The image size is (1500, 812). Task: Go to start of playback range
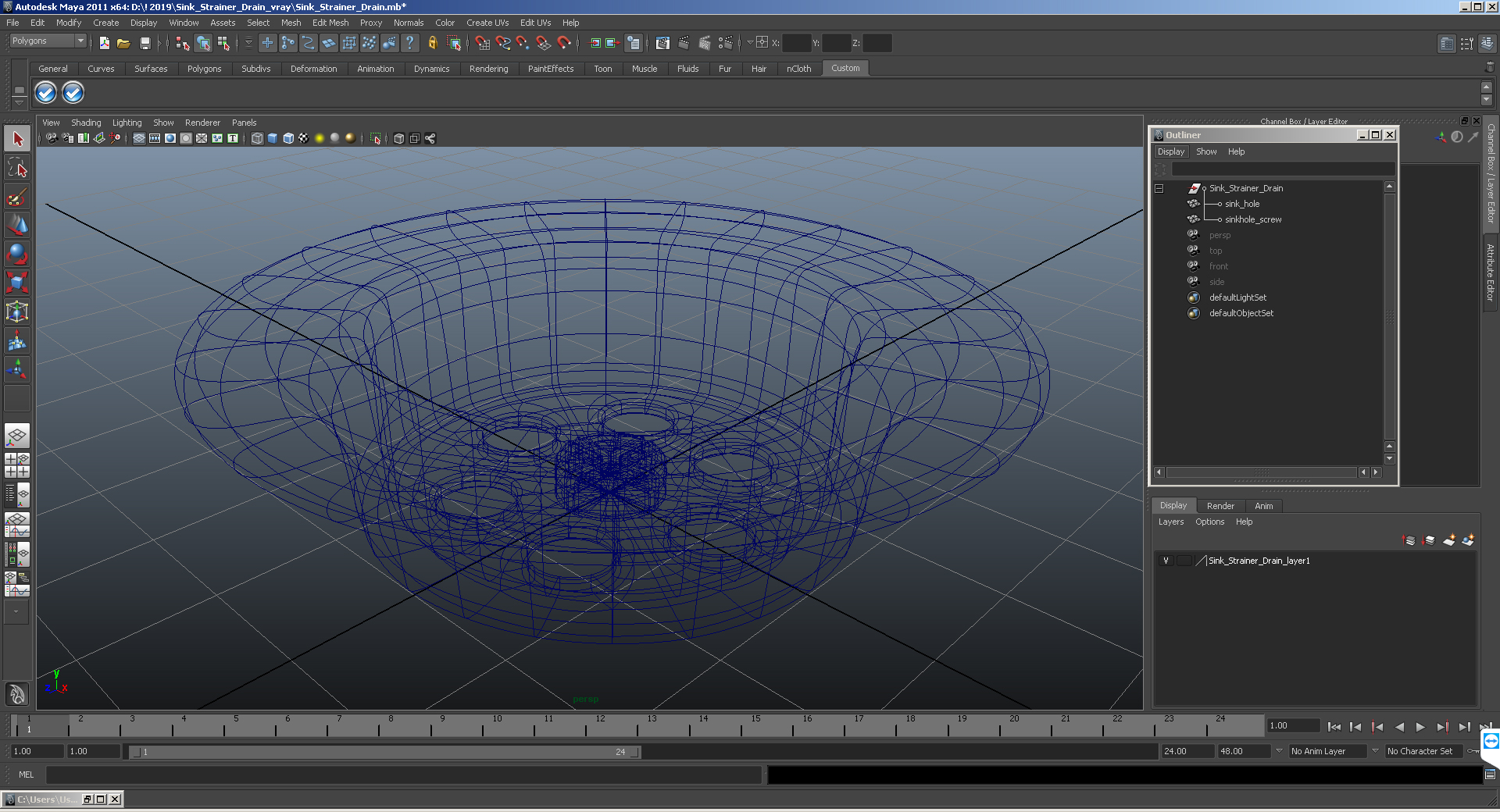[1334, 727]
